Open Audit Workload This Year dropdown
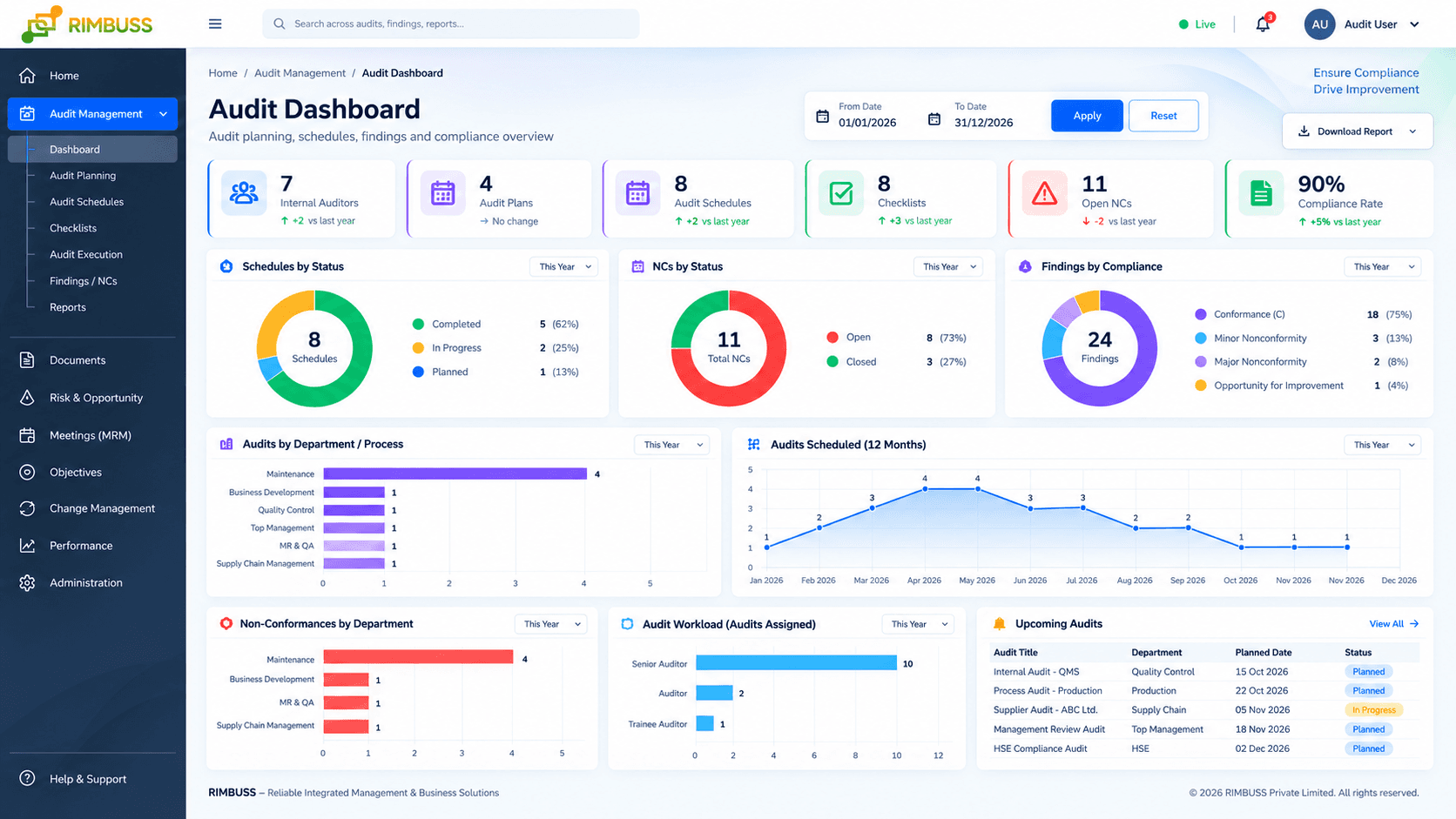This screenshot has height=819, width=1456. coord(918,624)
